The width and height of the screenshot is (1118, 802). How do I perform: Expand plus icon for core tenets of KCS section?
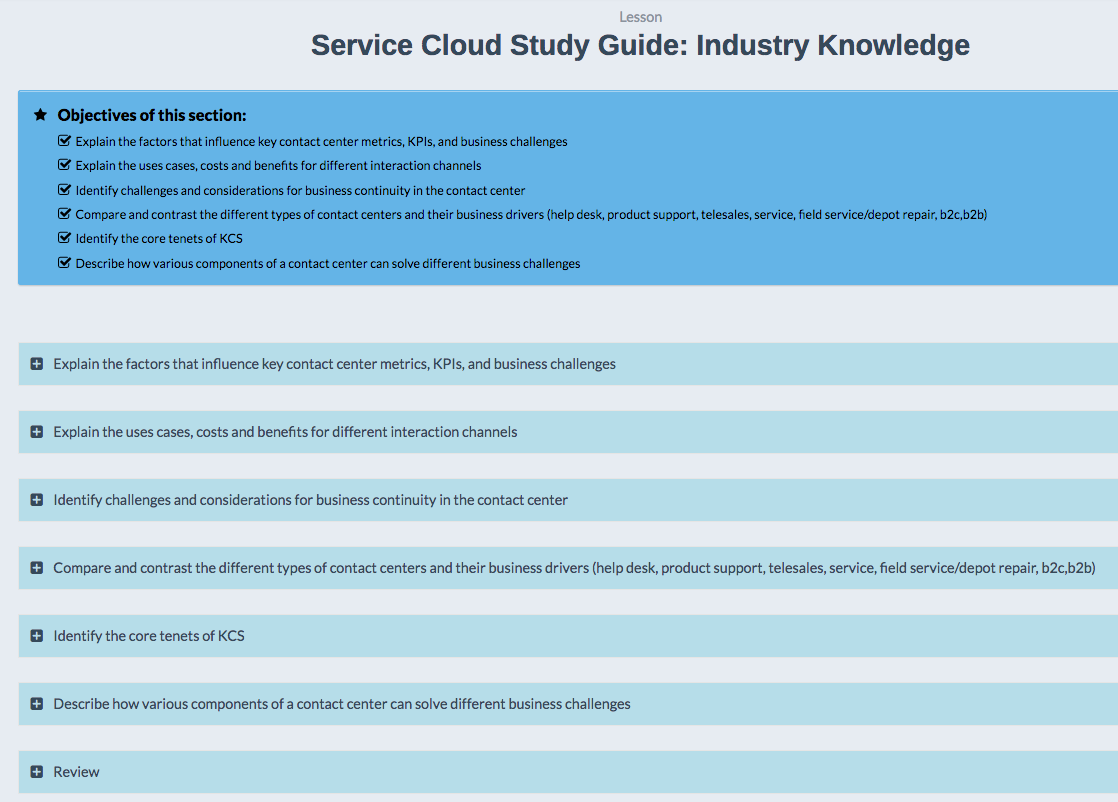click(x=37, y=636)
